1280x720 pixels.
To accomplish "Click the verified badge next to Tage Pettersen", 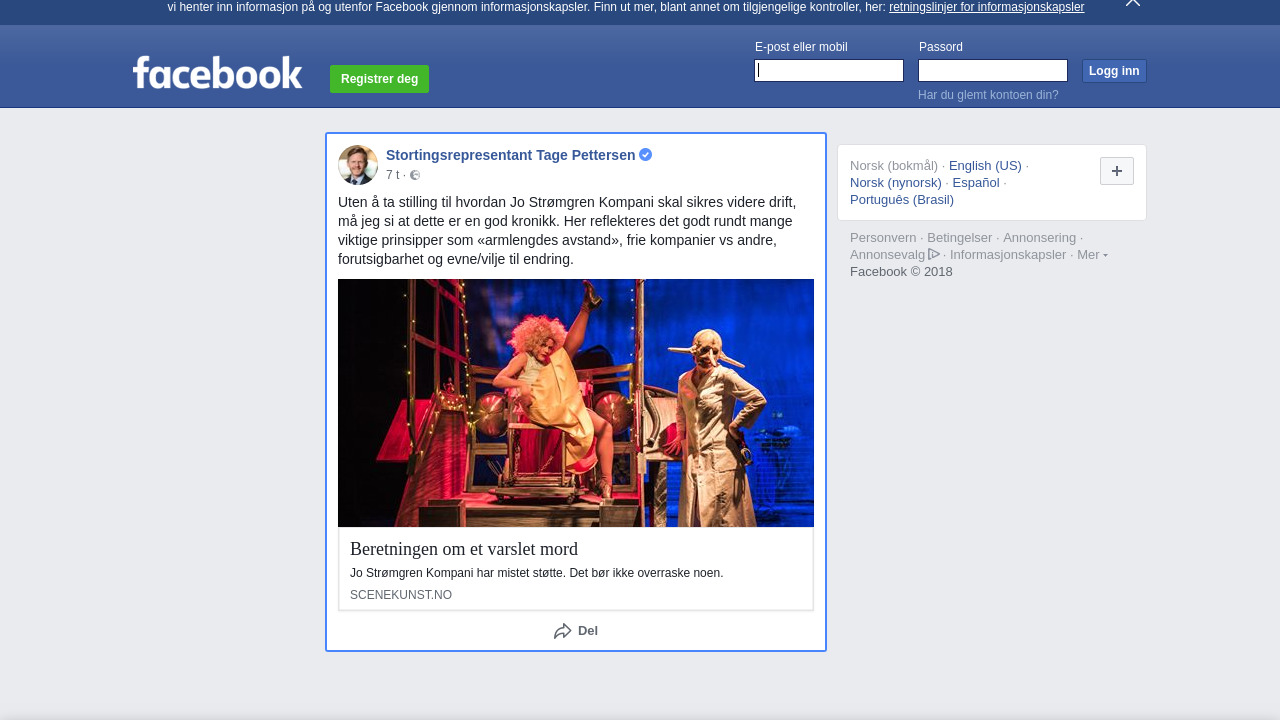I will pos(646,155).
